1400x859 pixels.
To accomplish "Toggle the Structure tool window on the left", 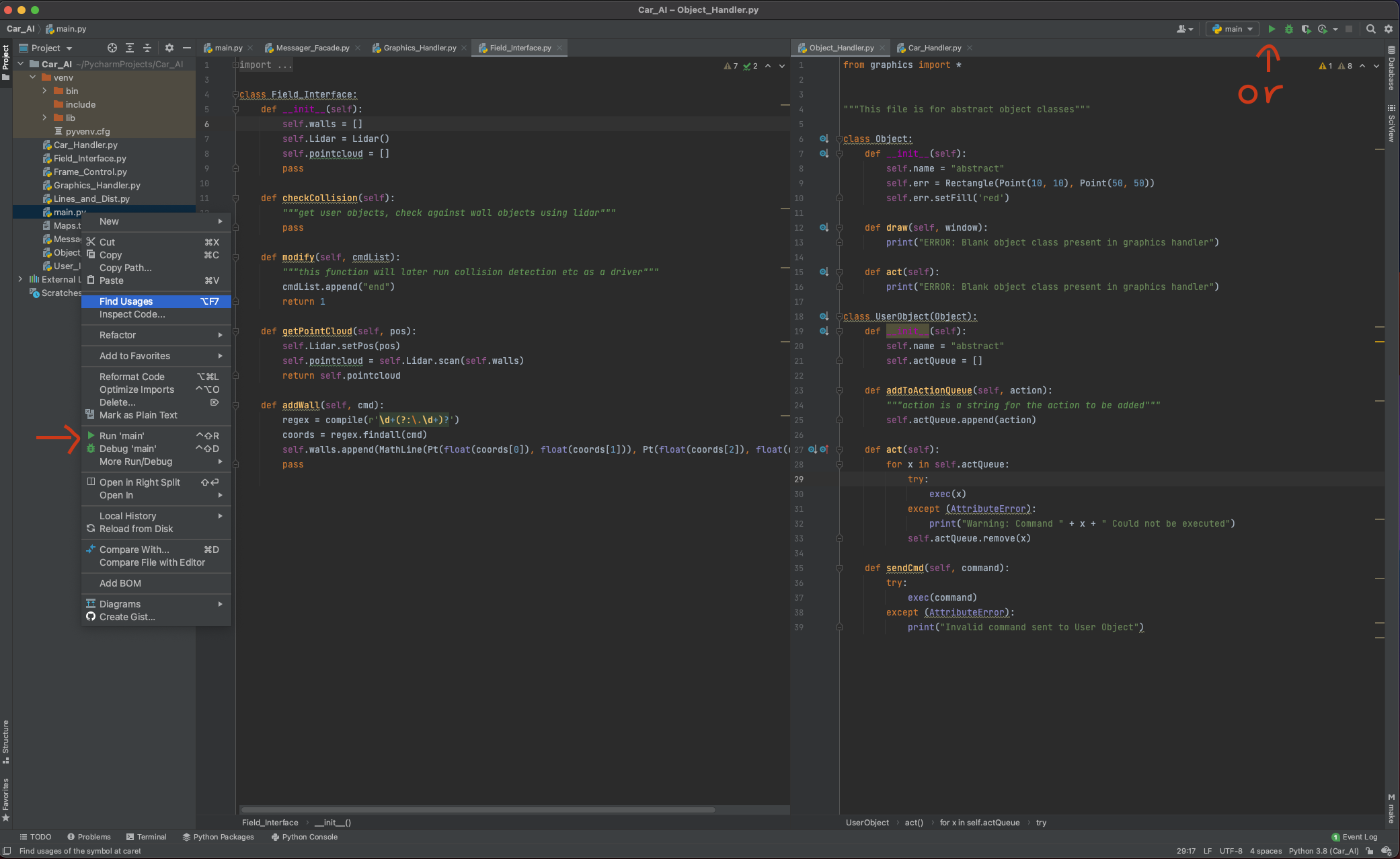I will (x=6, y=739).
